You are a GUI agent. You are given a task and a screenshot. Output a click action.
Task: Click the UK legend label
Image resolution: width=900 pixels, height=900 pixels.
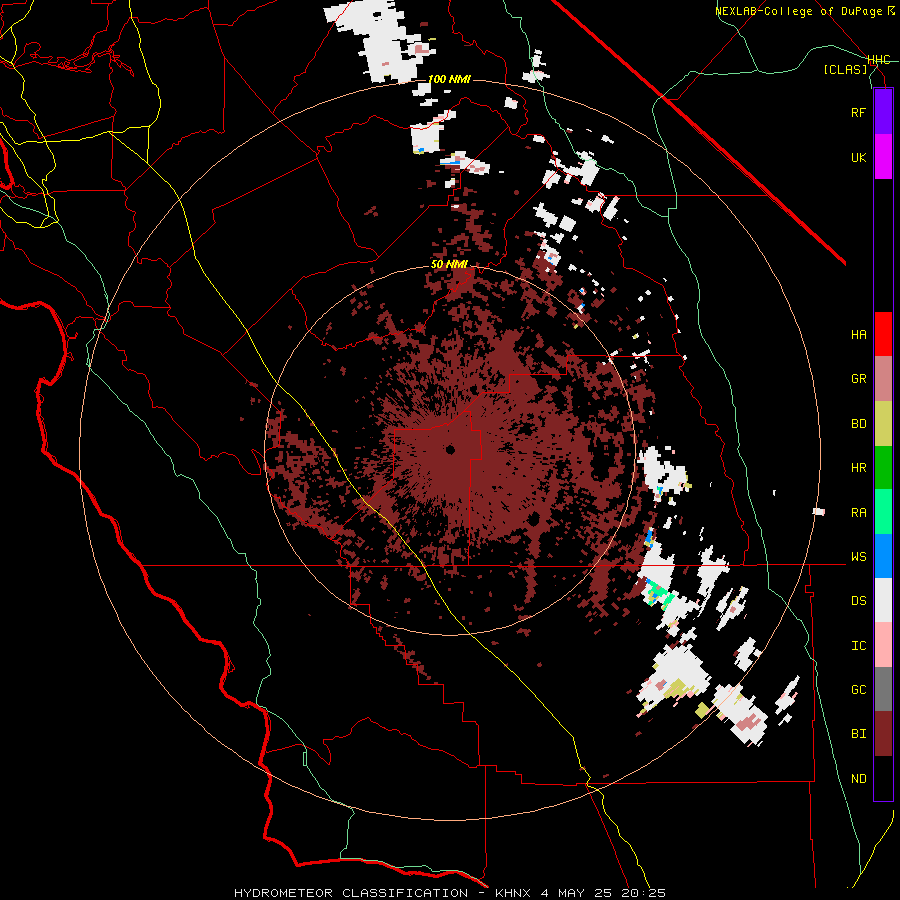[x=858, y=157]
